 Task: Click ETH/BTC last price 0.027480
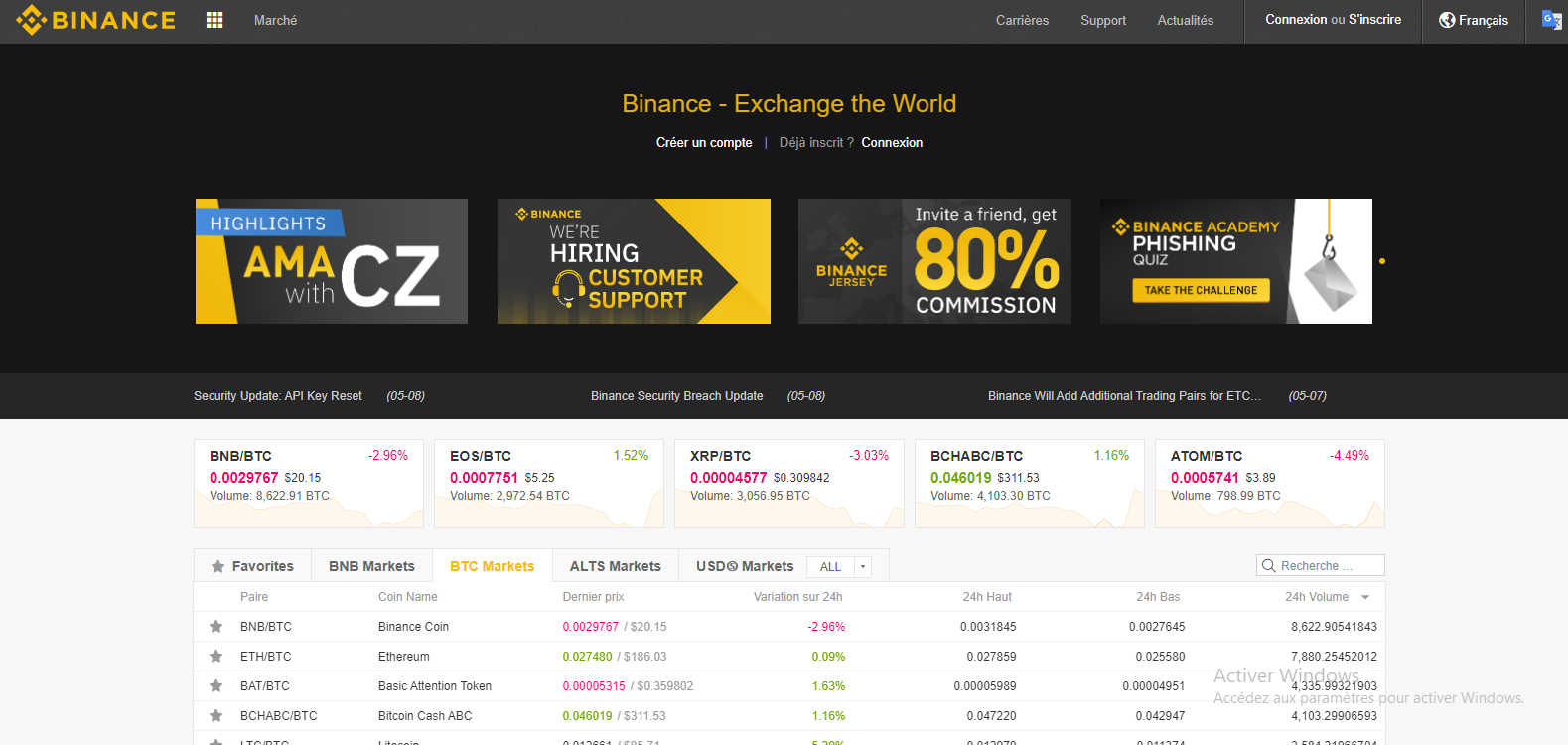588,657
